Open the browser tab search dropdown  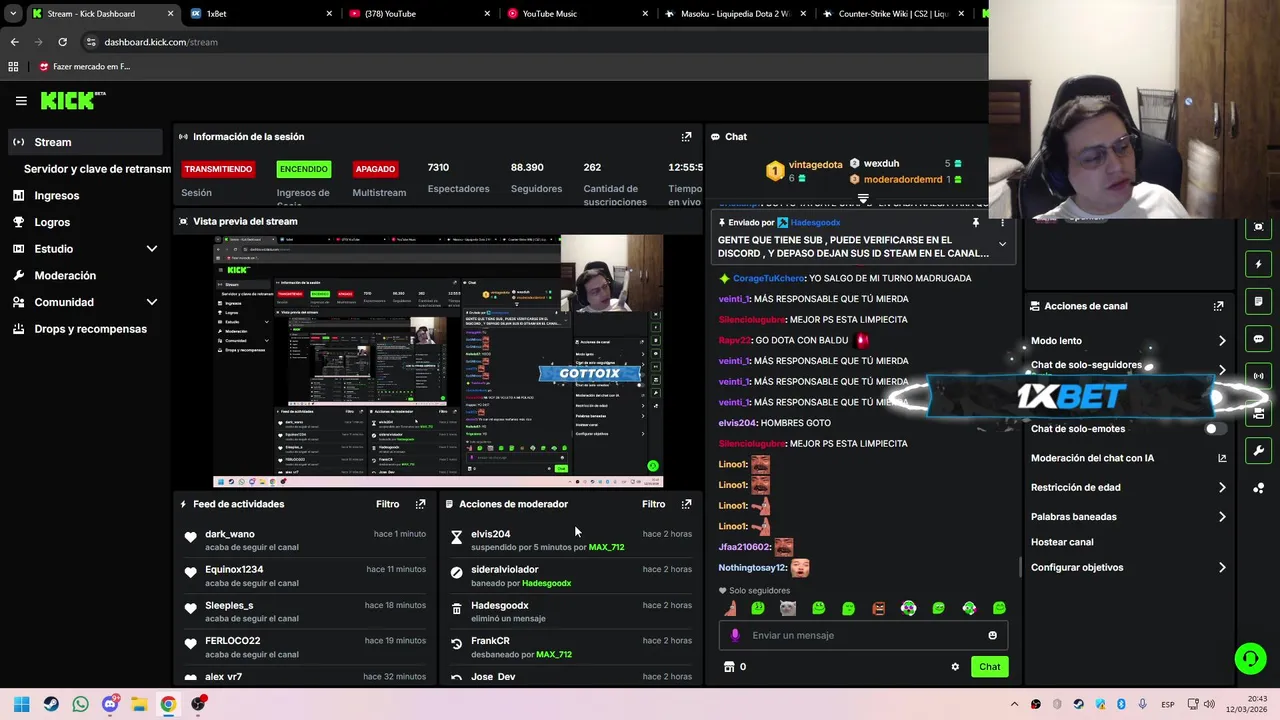[12, 14]
